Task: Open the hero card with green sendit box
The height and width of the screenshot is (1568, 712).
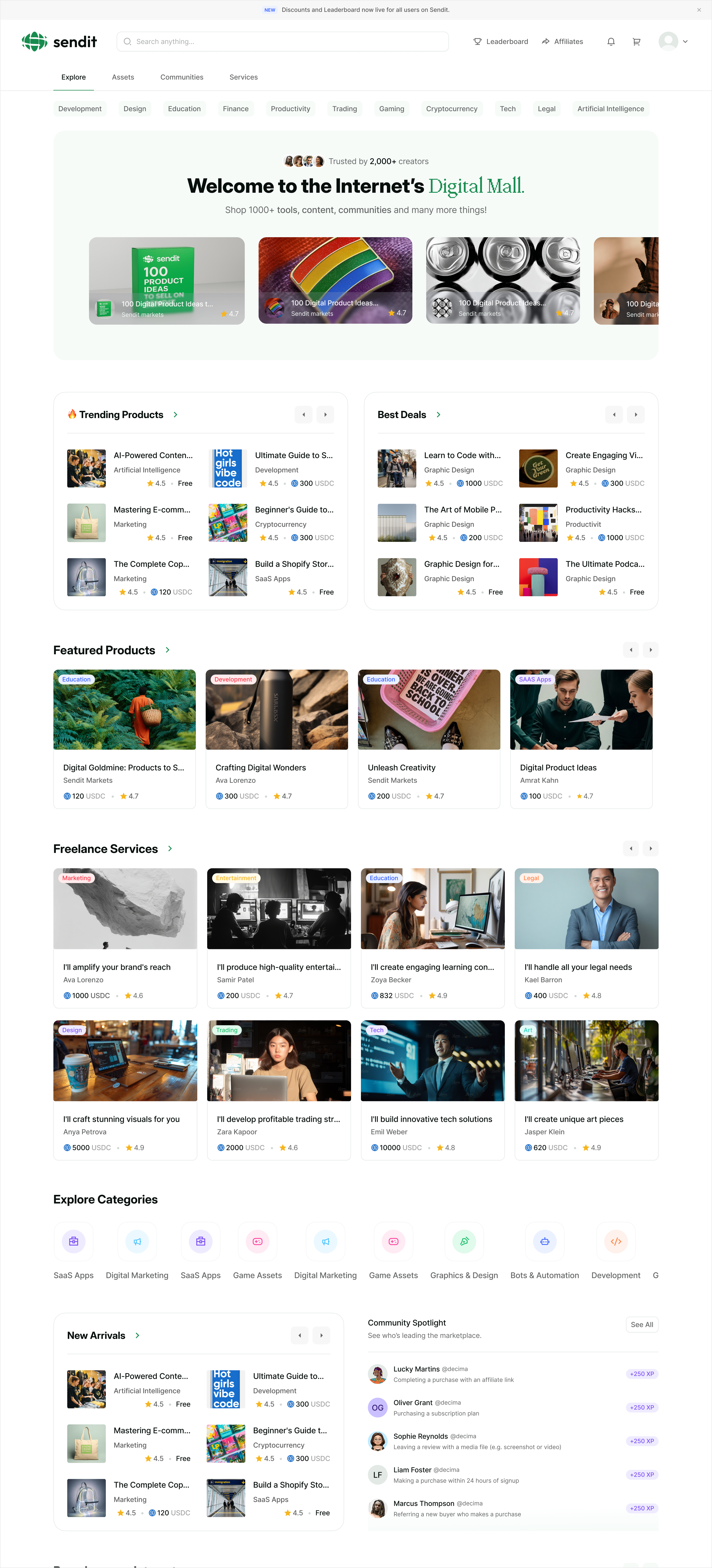Action: (x=167, y=281)
